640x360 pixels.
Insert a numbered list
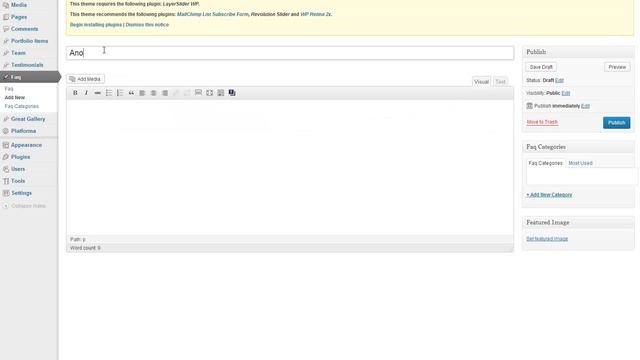(120, 93)
